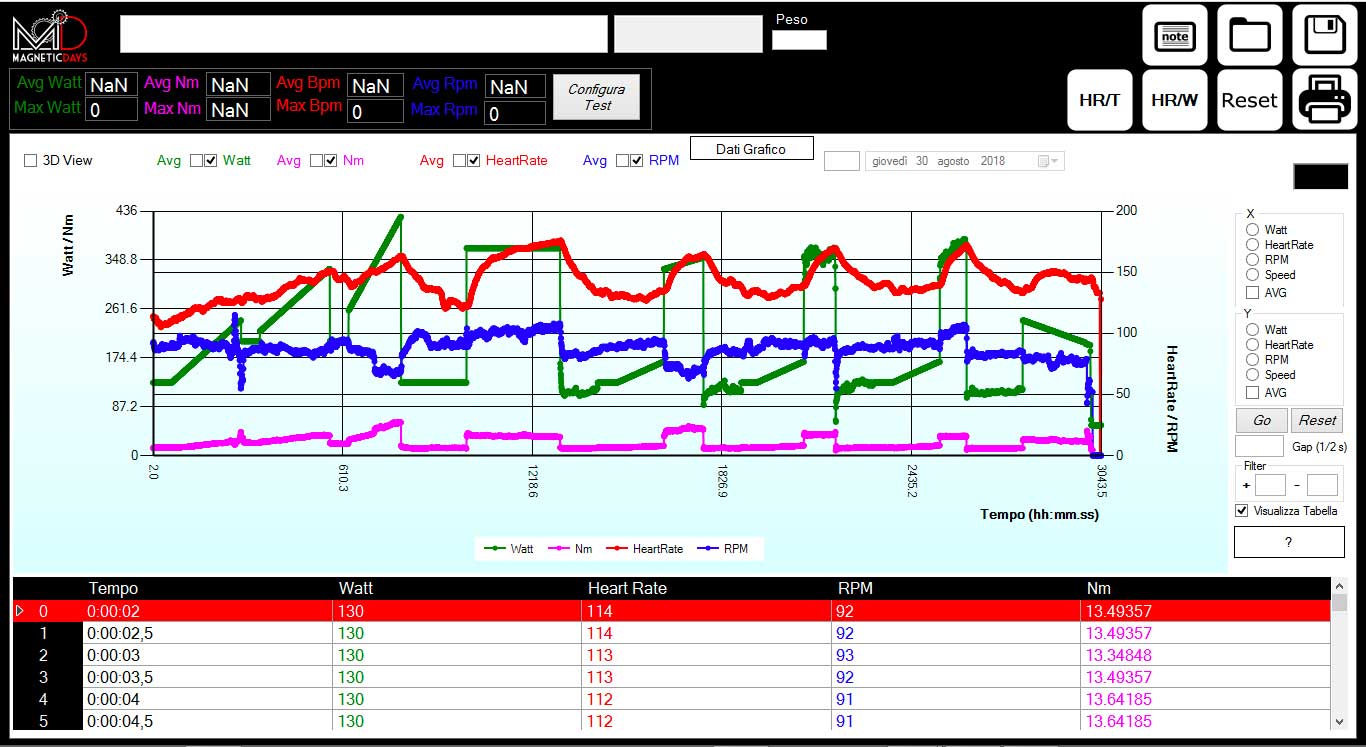
Task: Select RPM radio in X group
Action: (1253, 260)
